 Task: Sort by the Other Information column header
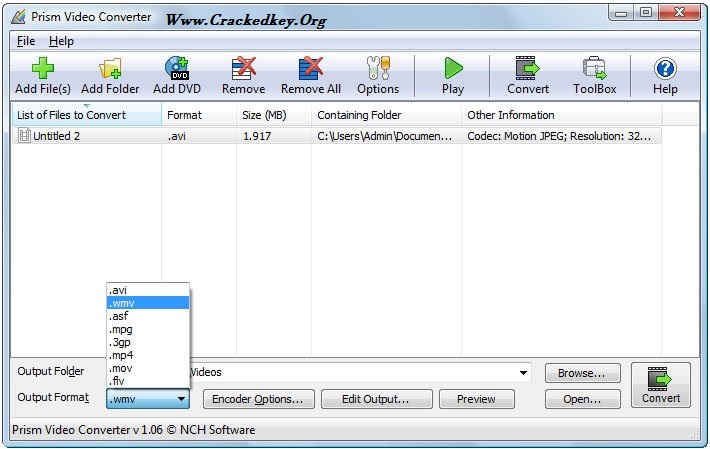[561, 115]
